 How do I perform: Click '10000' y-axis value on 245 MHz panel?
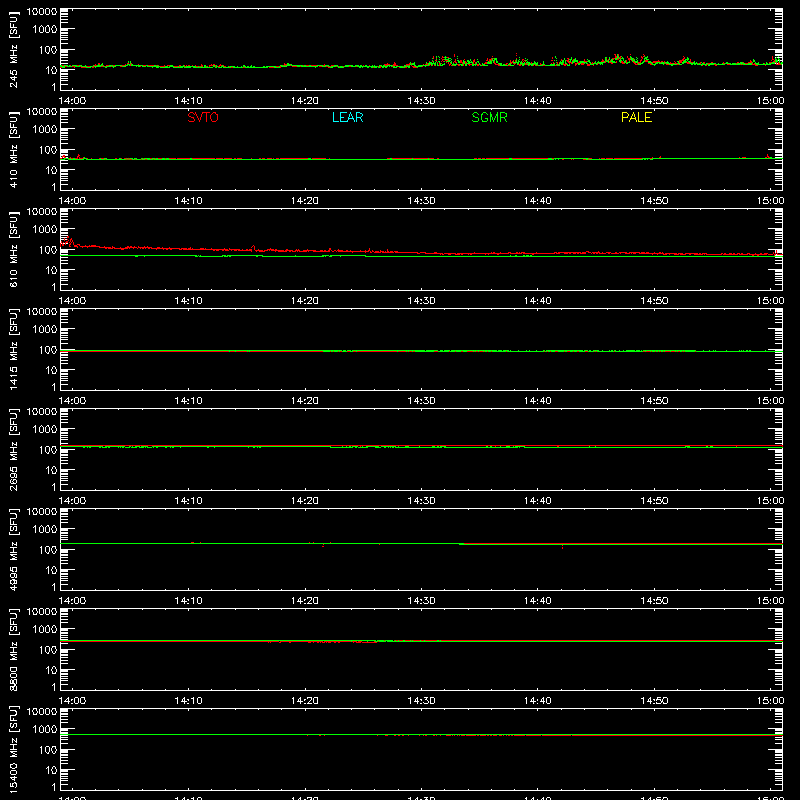[x=42, y=11]
